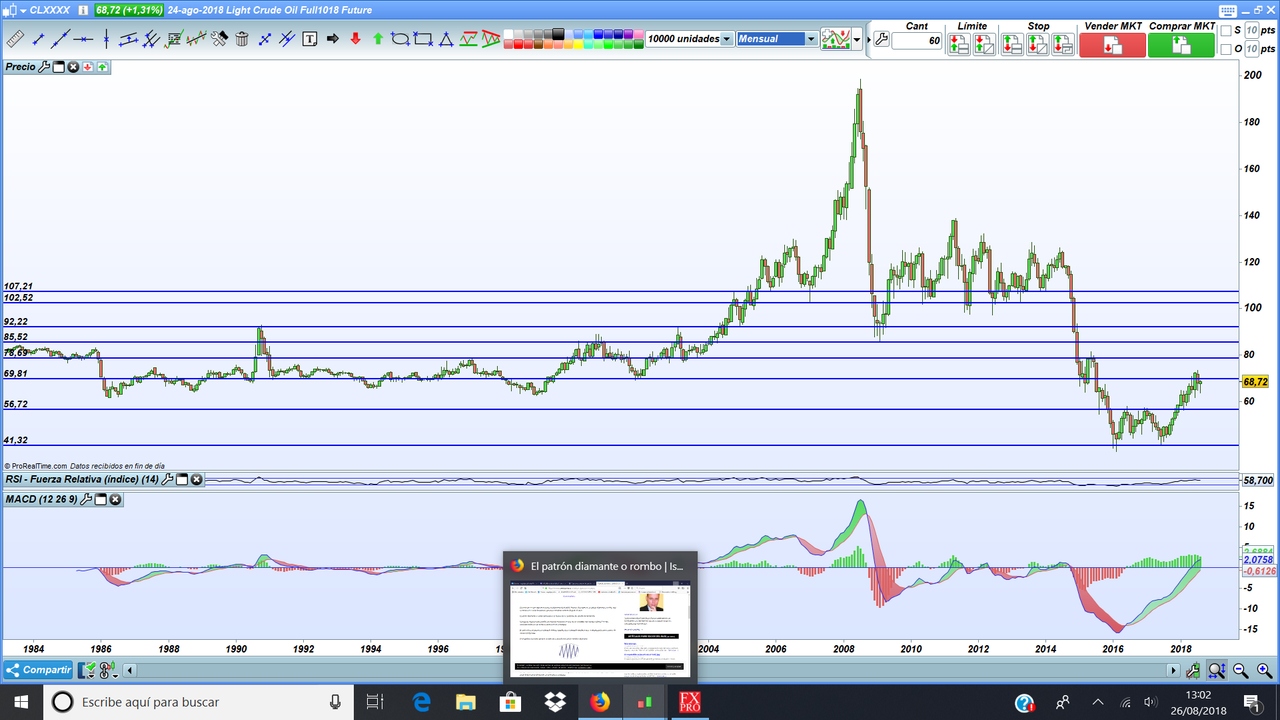
Task: Select the segment line drawing tool
Action: [38, 40]
